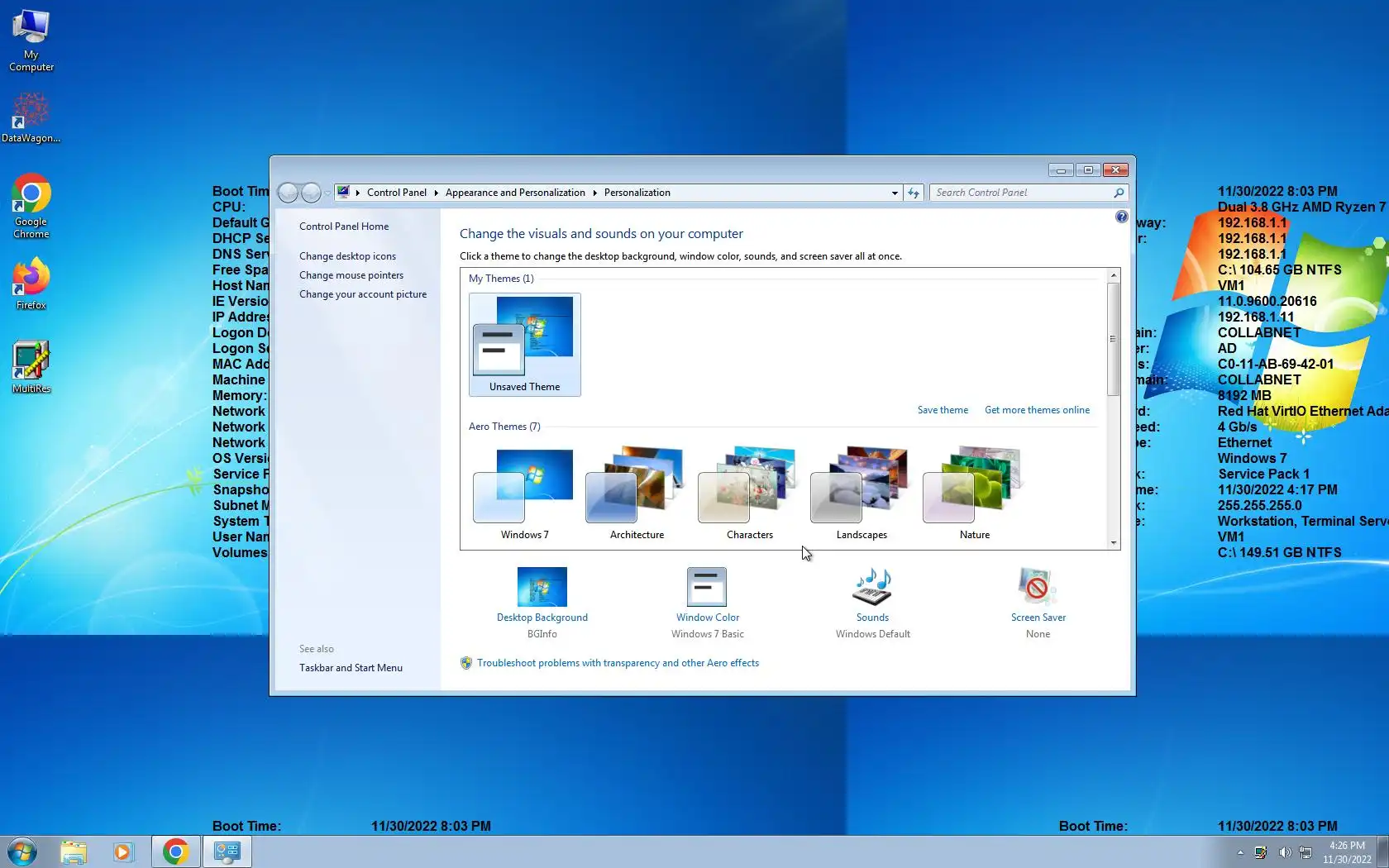This screenshot has height=868, width=1389.
Task: Click the Save theme link
Action: click(x=943, y=410)
